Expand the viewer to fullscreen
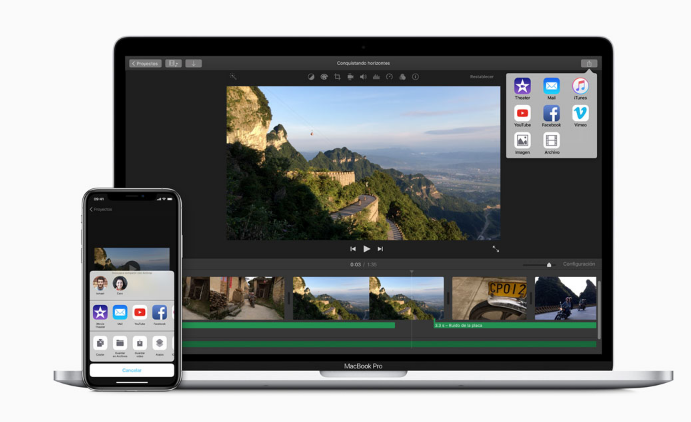Viewport: 691px width, 422px height. 495,248
